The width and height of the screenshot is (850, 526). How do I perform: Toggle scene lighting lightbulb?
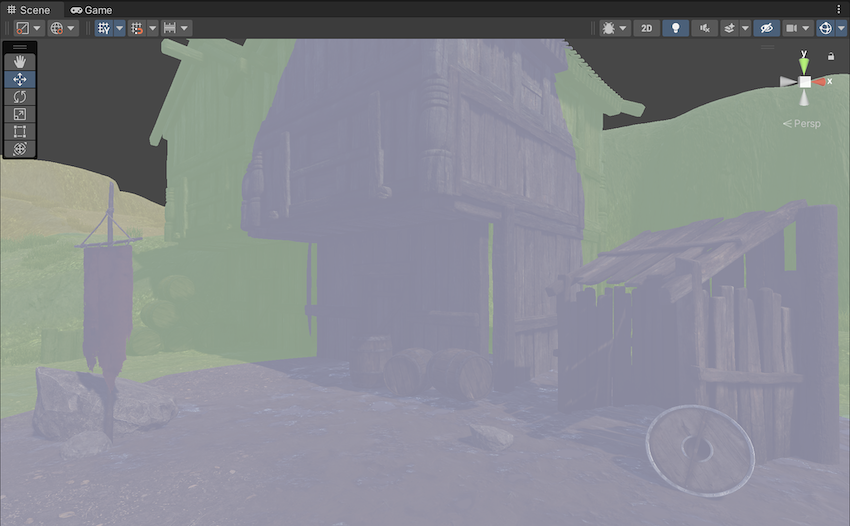click(676, 28)
